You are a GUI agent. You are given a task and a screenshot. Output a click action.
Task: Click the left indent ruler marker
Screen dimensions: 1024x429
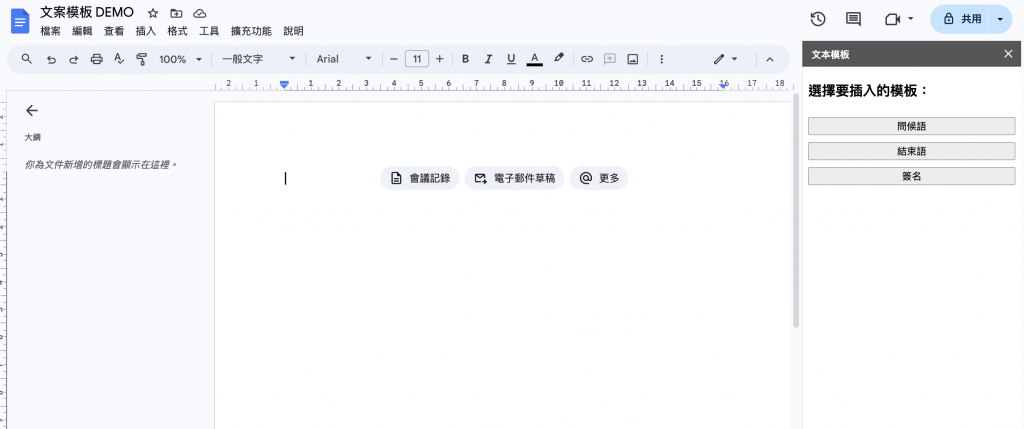(284, 84)
